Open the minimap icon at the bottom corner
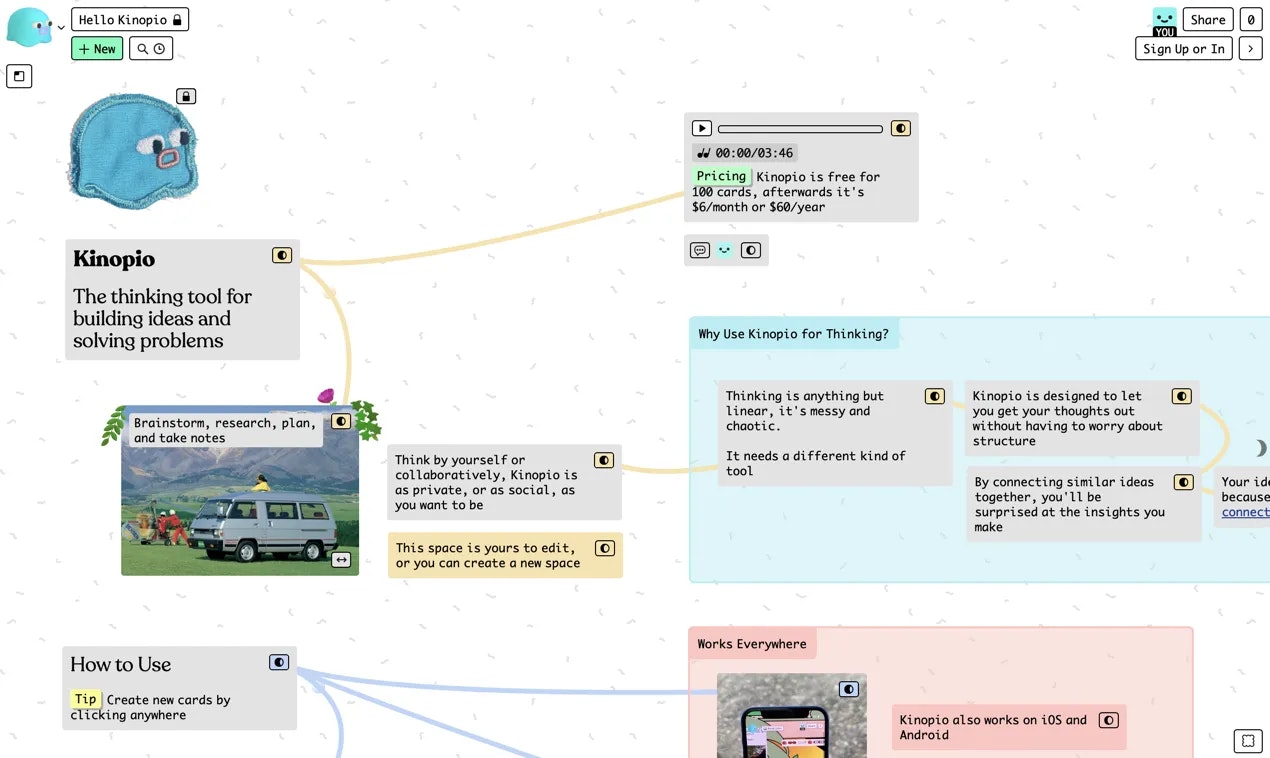Image resolution: width=1270 pixels, height=758 pixels. 1248,741
